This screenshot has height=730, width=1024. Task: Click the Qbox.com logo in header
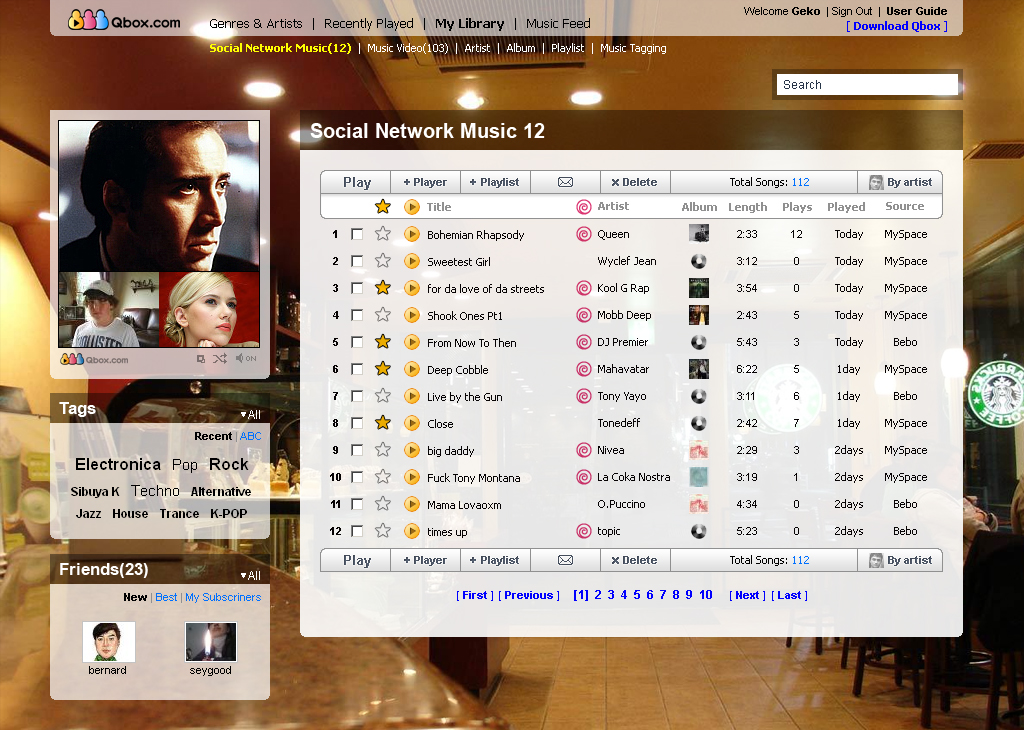[x=124, y=21]
